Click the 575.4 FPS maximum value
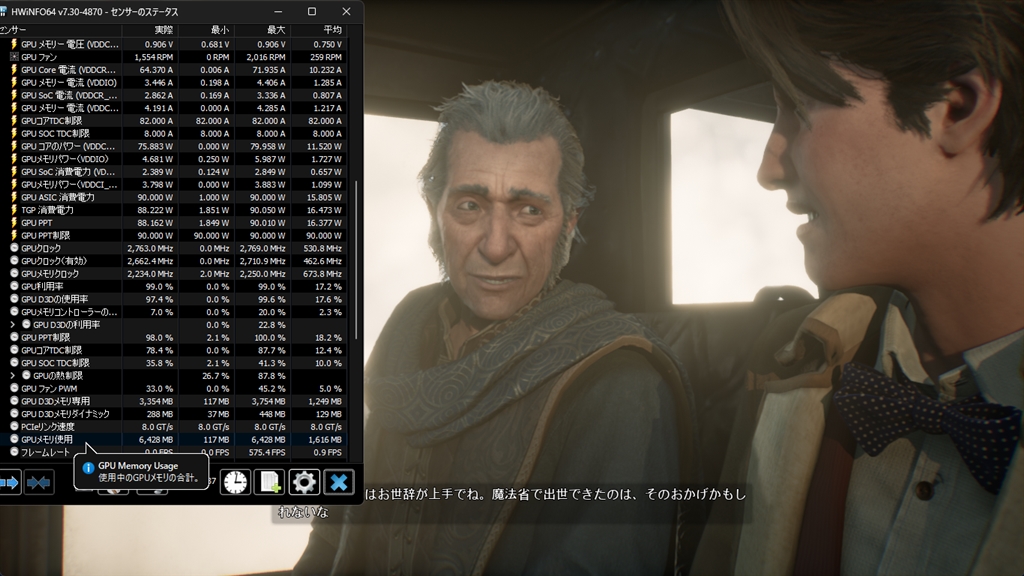 pos(267,452)
